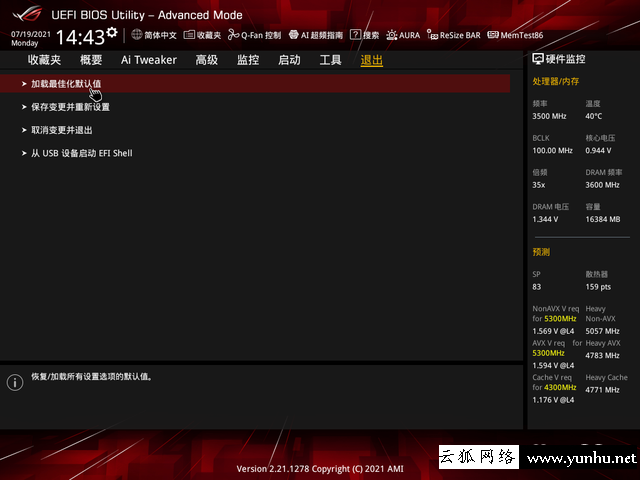
Task: Open AI 超频指南 brain icon
Action: (x=293, y=35)
